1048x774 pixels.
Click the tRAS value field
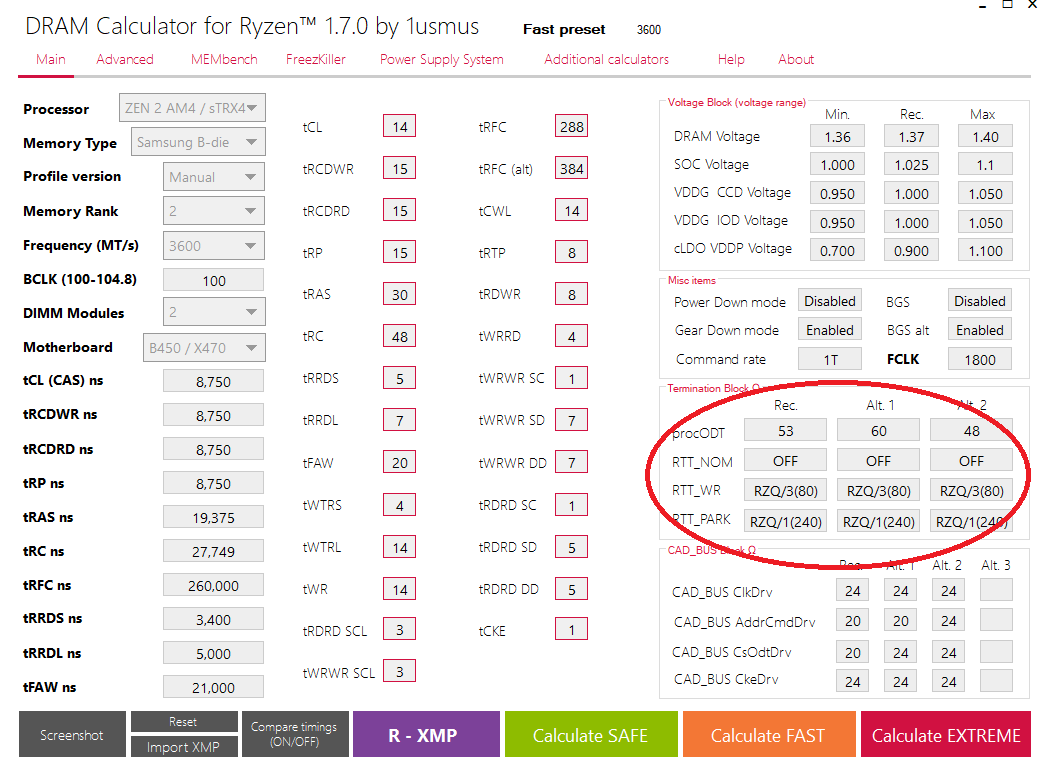(x=400, y=294)
